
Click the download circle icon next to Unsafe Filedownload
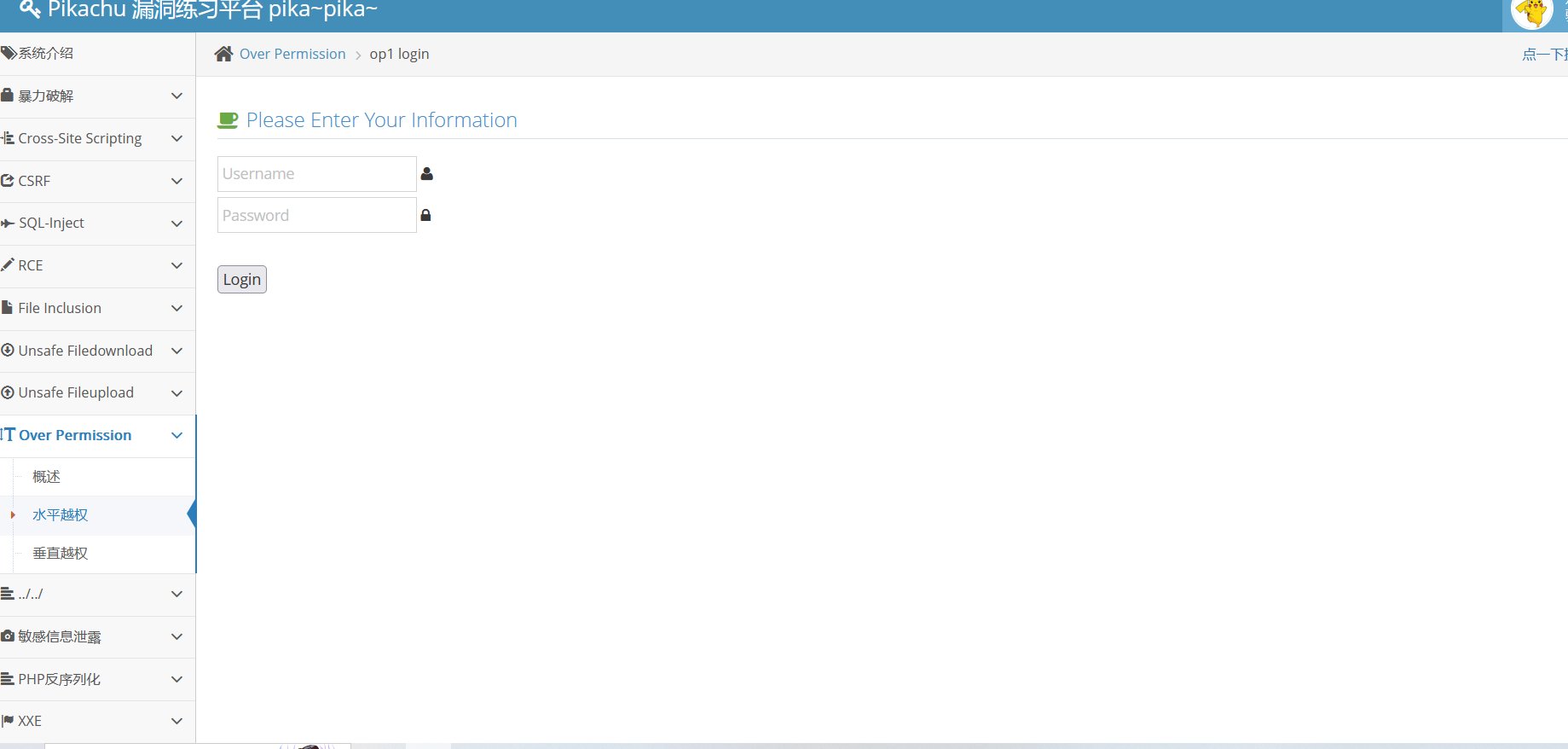8,350
